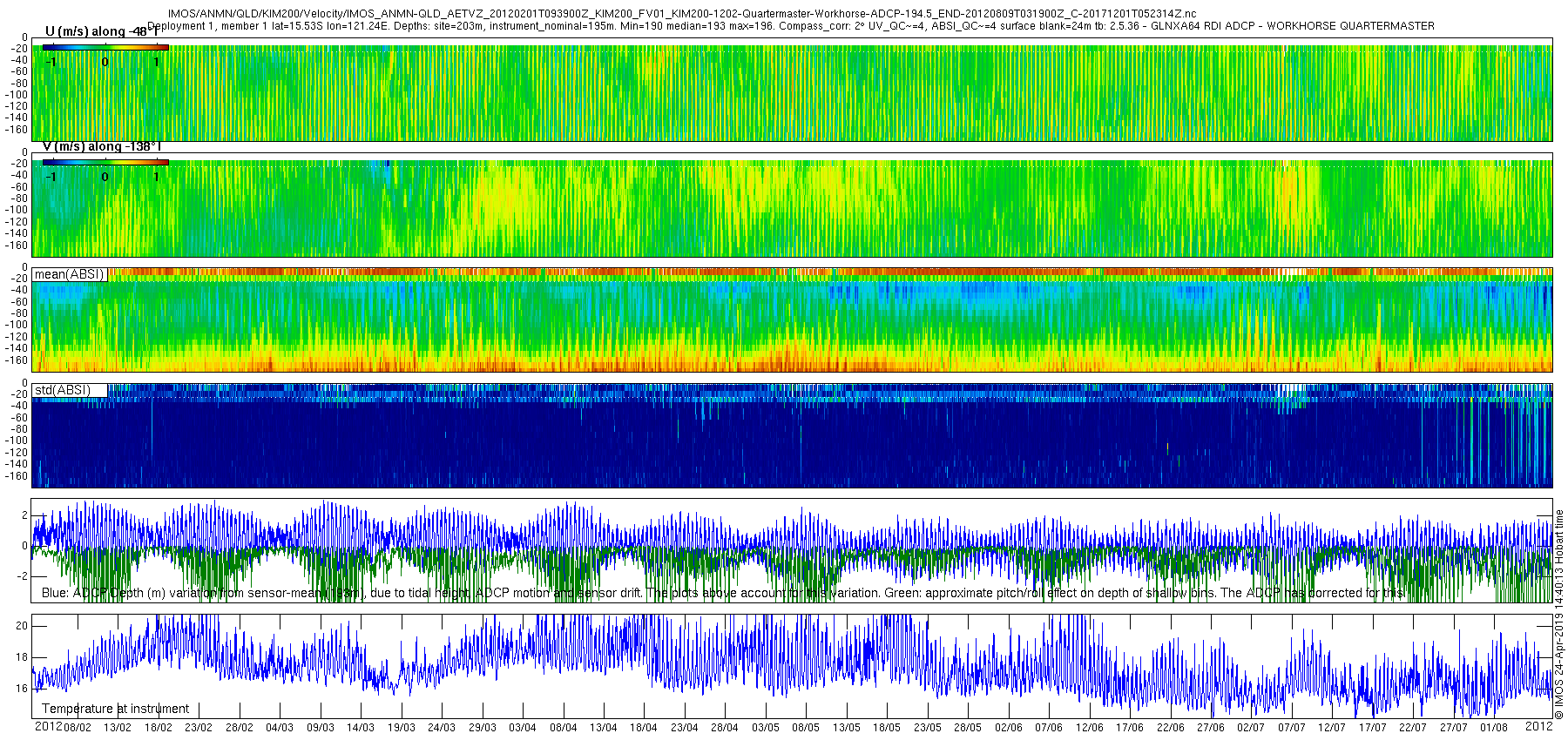The width and height of the screenshot is (1568, 740).
Task: Click the '28/05' date tick label
Action: [968, 728]
